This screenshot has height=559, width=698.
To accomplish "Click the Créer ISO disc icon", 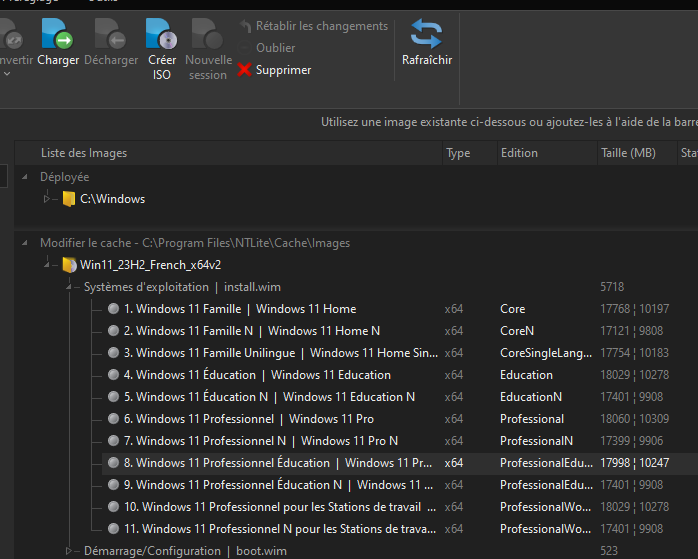I will coord(162,34).
